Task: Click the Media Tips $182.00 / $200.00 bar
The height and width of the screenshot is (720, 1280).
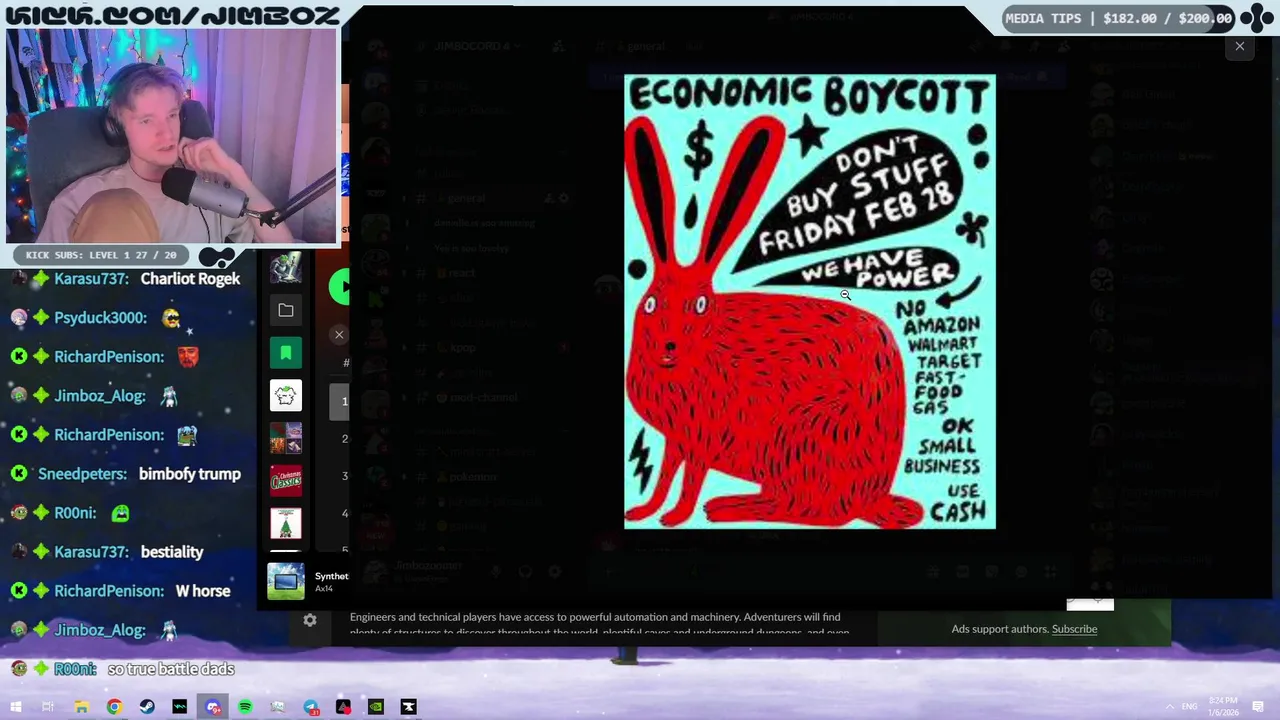Action: [1118, 18]
